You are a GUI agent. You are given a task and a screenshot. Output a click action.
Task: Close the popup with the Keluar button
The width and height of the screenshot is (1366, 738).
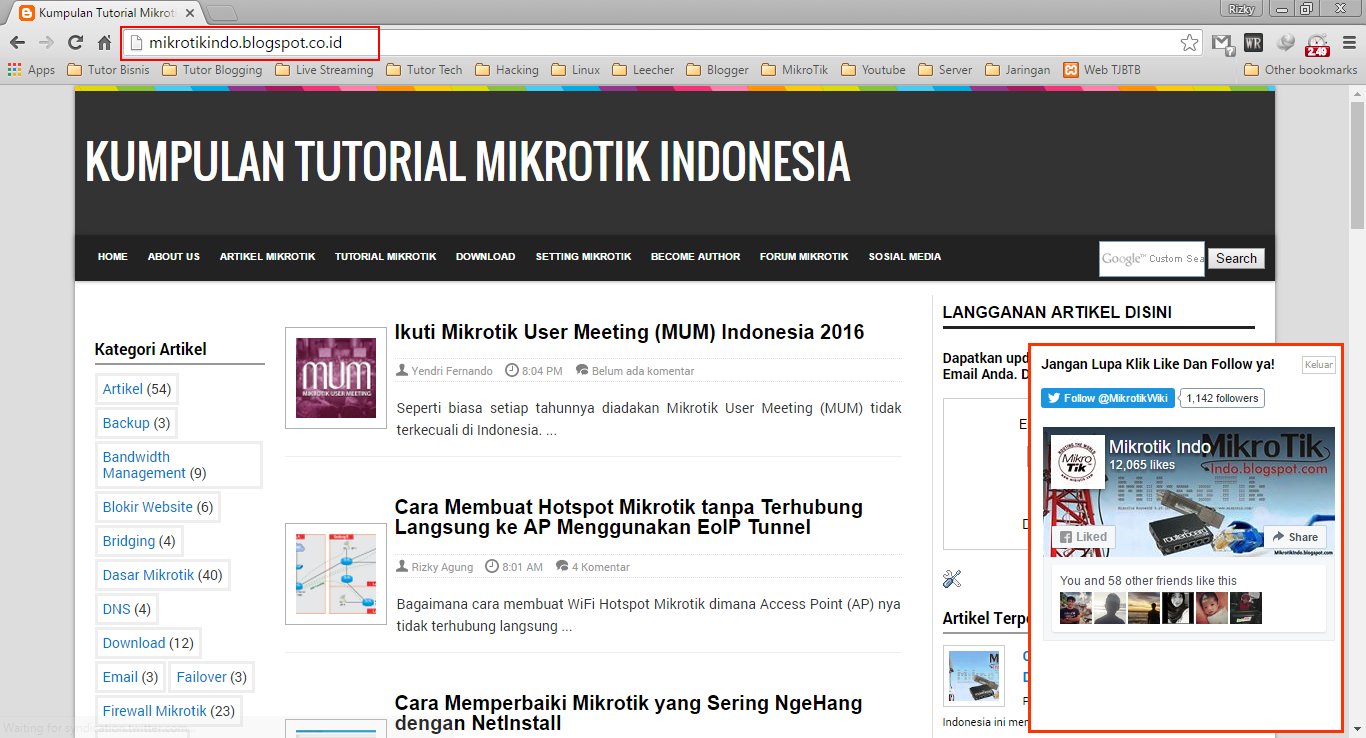click(1319, 365)
